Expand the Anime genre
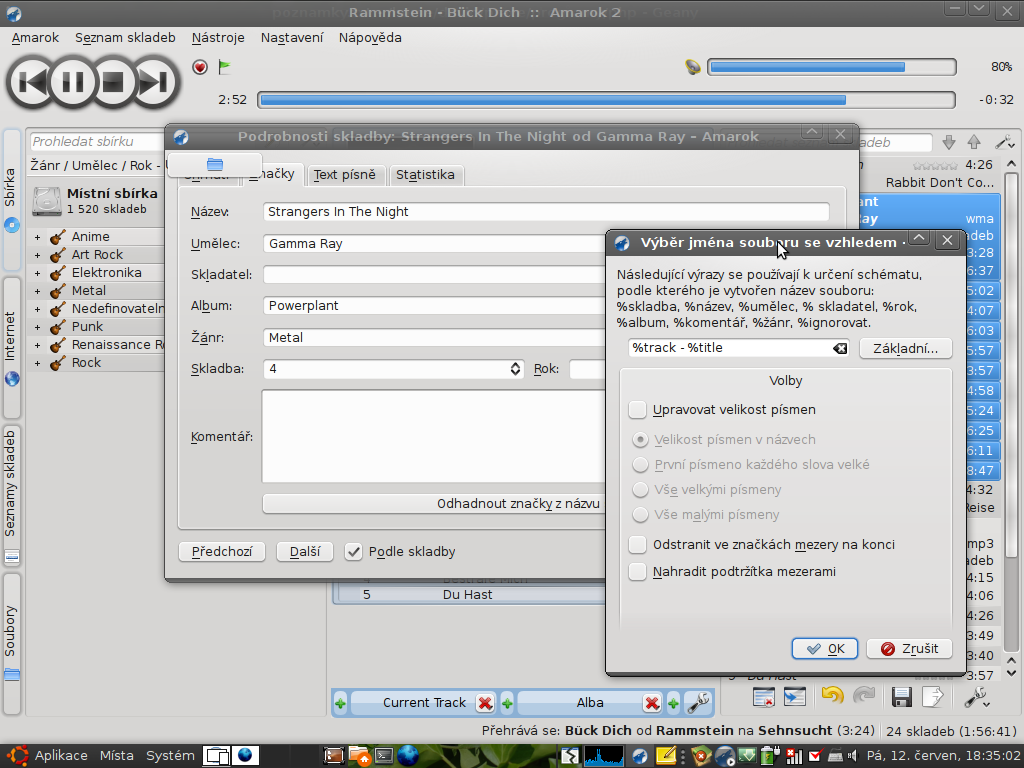The height and width of the screenshot is (768, 1024). pyautogui.click(x=37, y=237)
